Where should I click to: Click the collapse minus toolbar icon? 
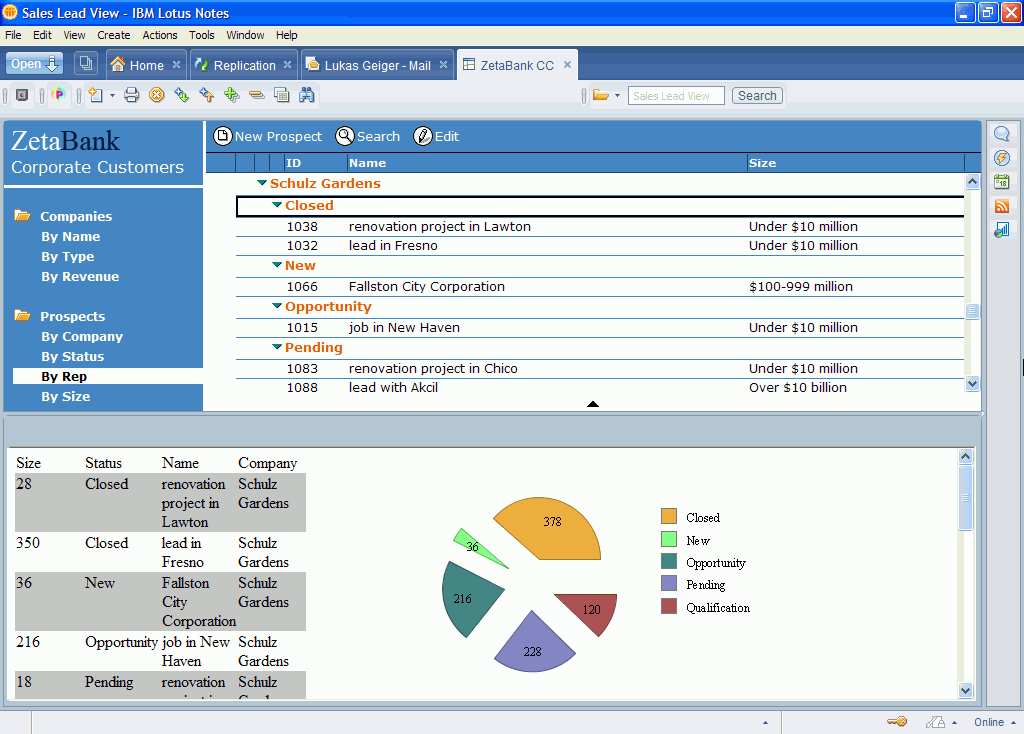pyautogui.click(x=257, y=95)
